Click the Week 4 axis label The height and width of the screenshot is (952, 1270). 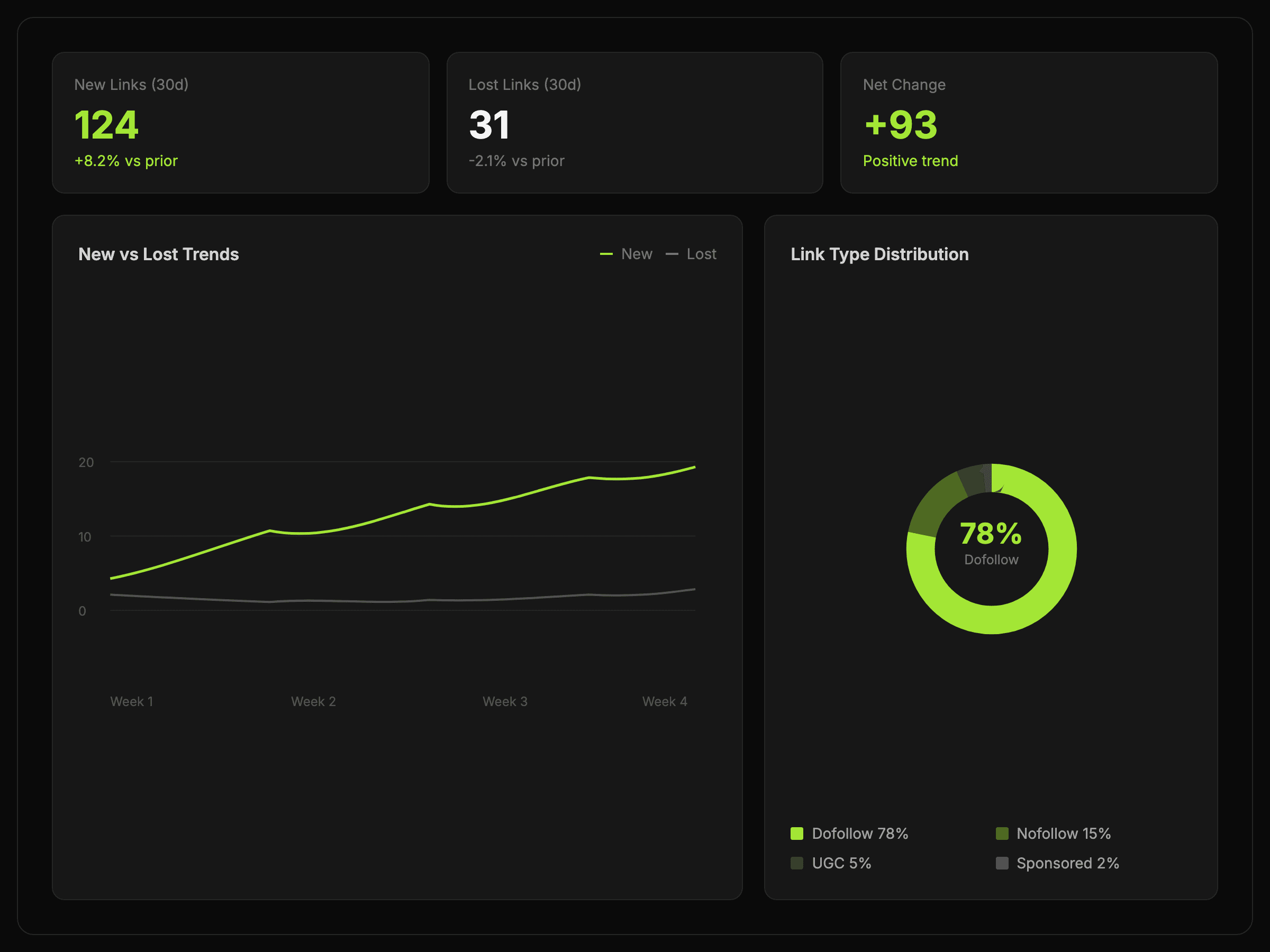click(664, 701)
